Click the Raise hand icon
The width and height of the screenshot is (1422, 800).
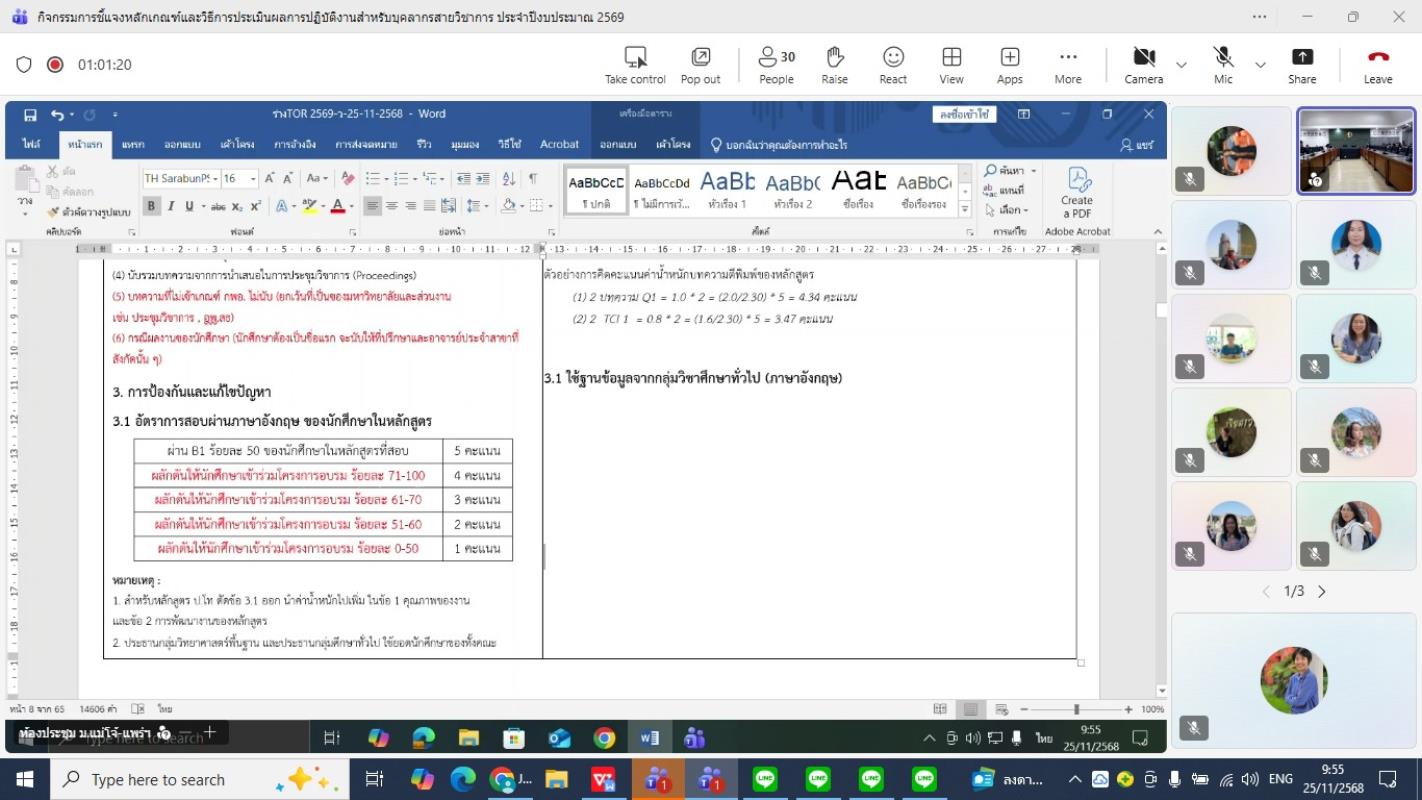tap(834, 64)
